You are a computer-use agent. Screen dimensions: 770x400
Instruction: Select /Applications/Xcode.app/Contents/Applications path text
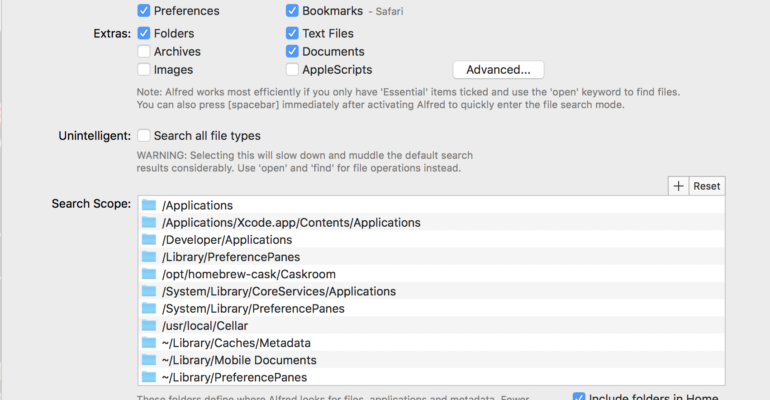pos(291,222)
